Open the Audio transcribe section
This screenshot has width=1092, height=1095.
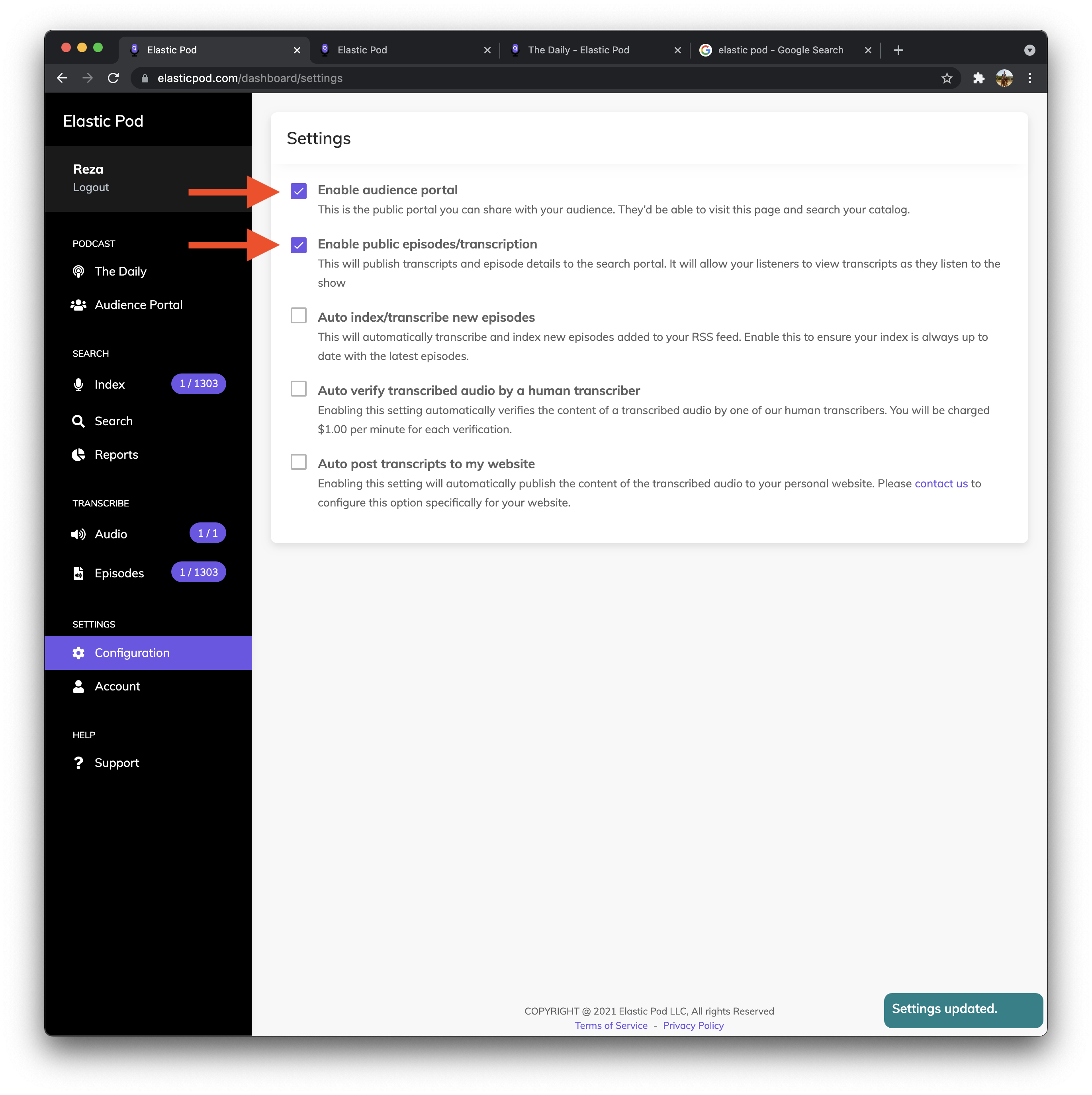111,534
